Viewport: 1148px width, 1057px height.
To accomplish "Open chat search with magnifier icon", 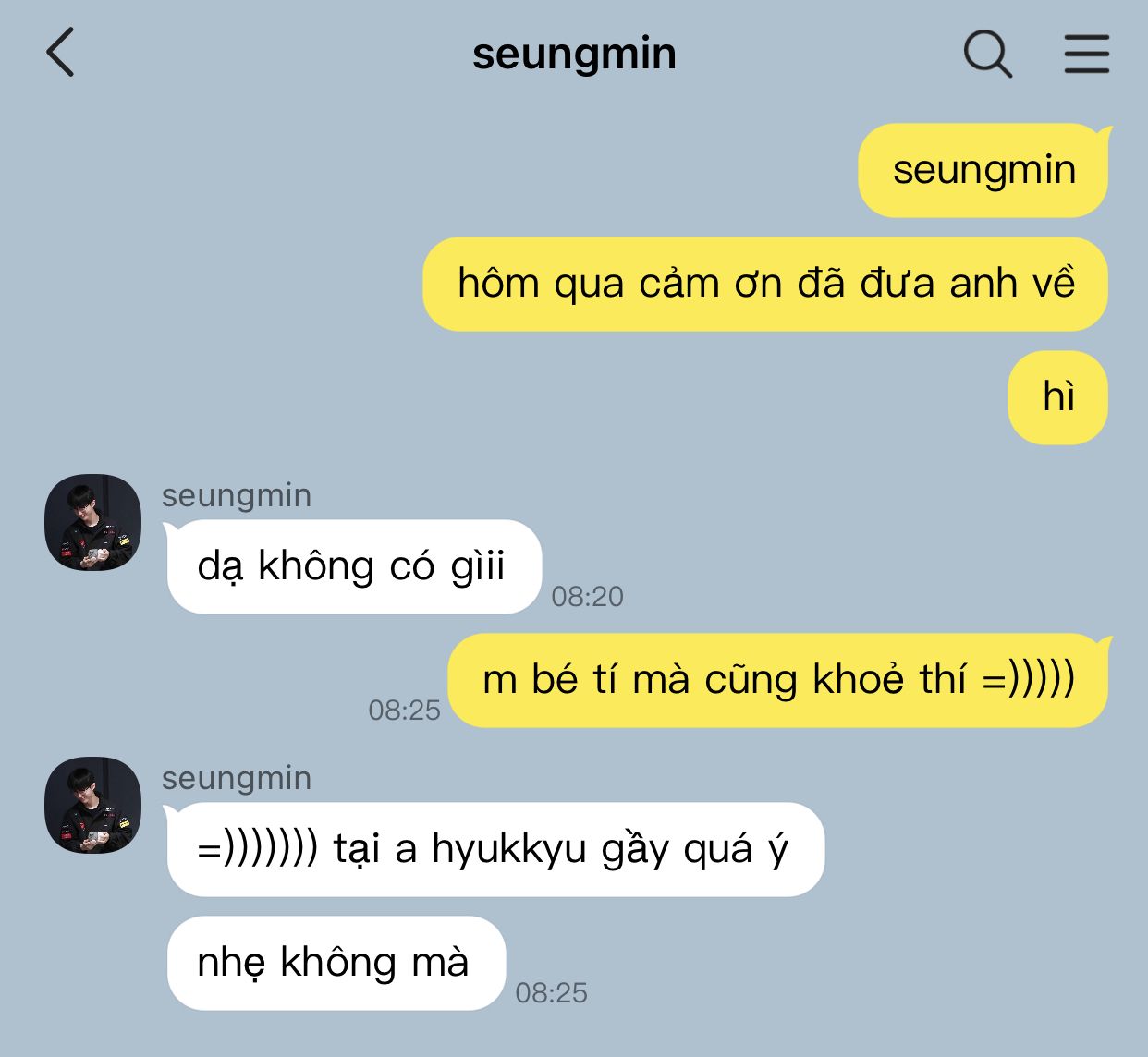I will point(988,53).
